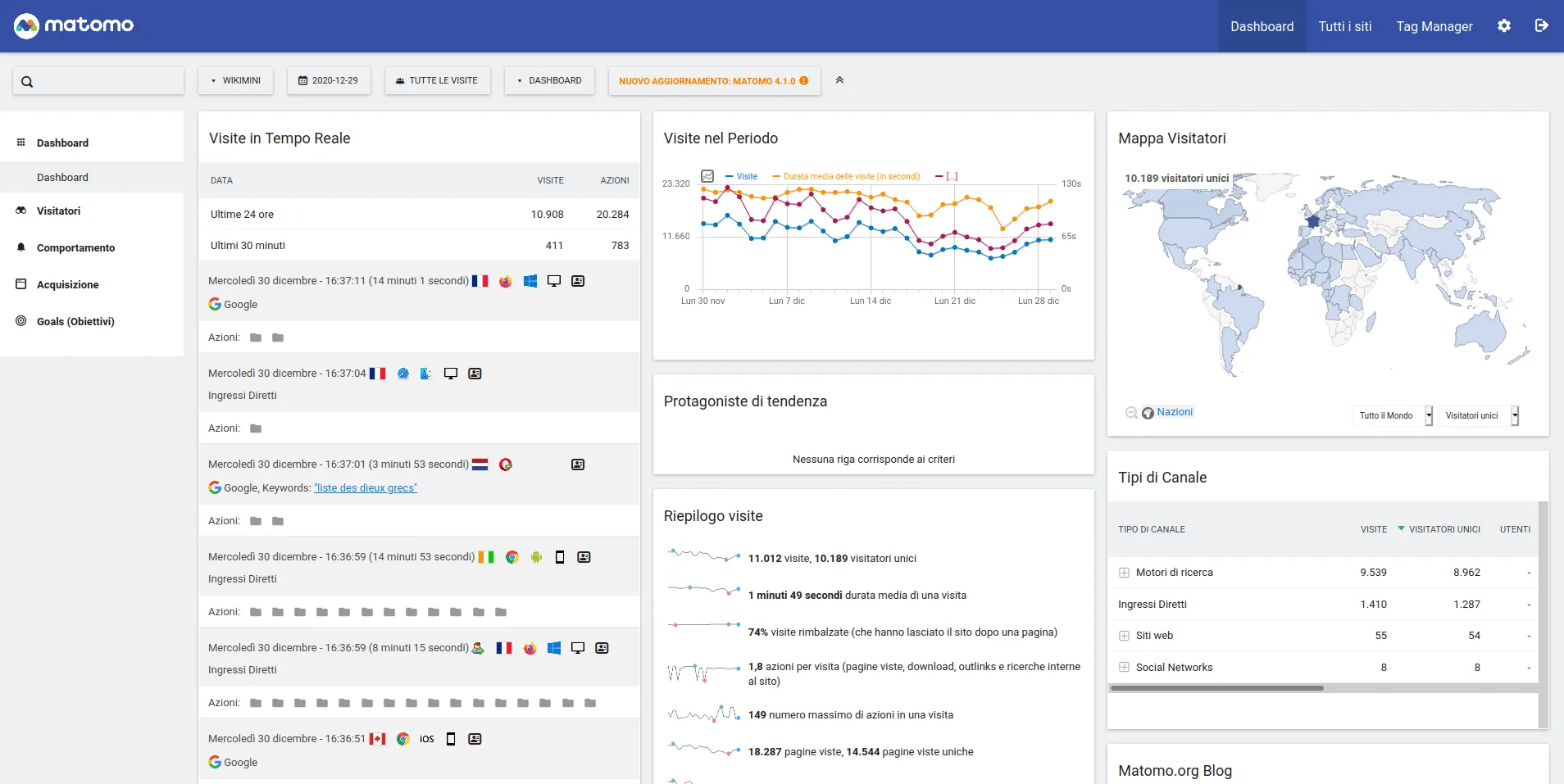Click the 'liste des dieux grecs' keyword link
This screenshot has width=1564, height=784.
366,488
